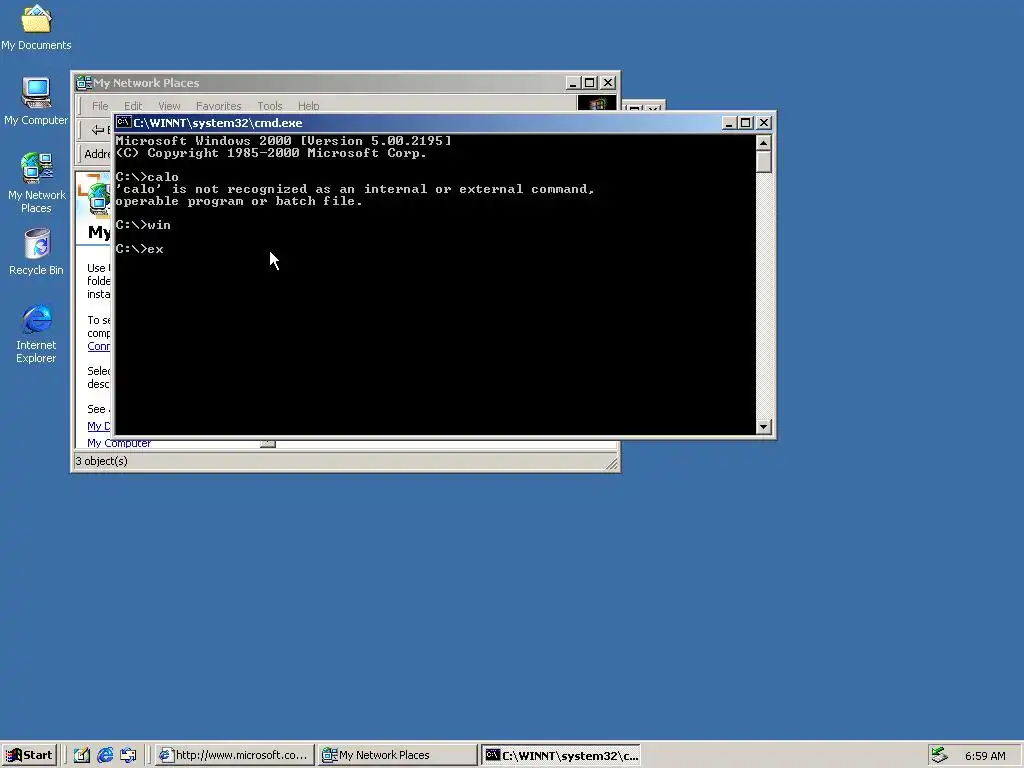The height and width of the screenshot is (768, 1024).
Task: Click the My Computer link in Network Places
Action: [119, 443]
